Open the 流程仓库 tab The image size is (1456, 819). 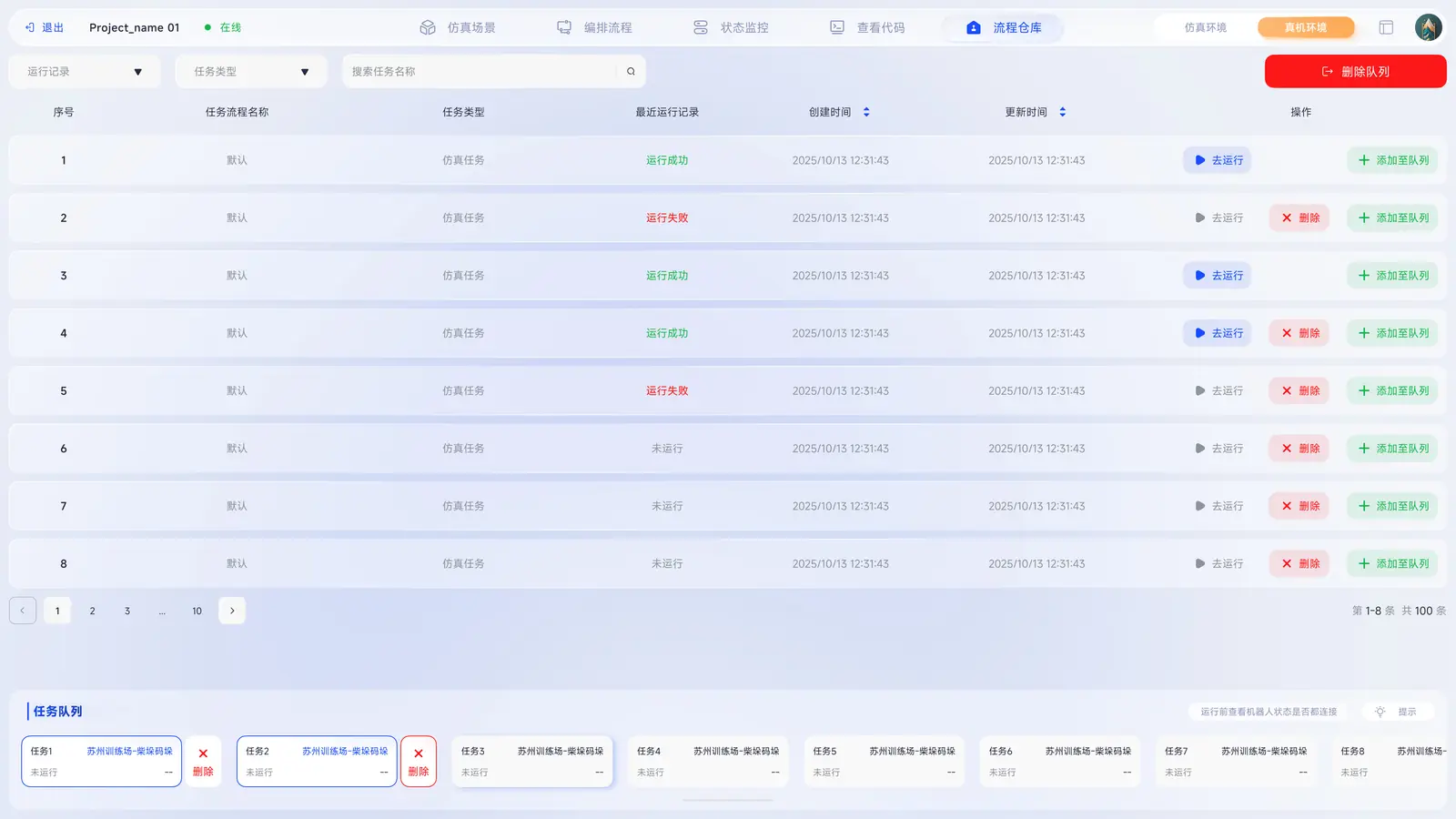1004,27
